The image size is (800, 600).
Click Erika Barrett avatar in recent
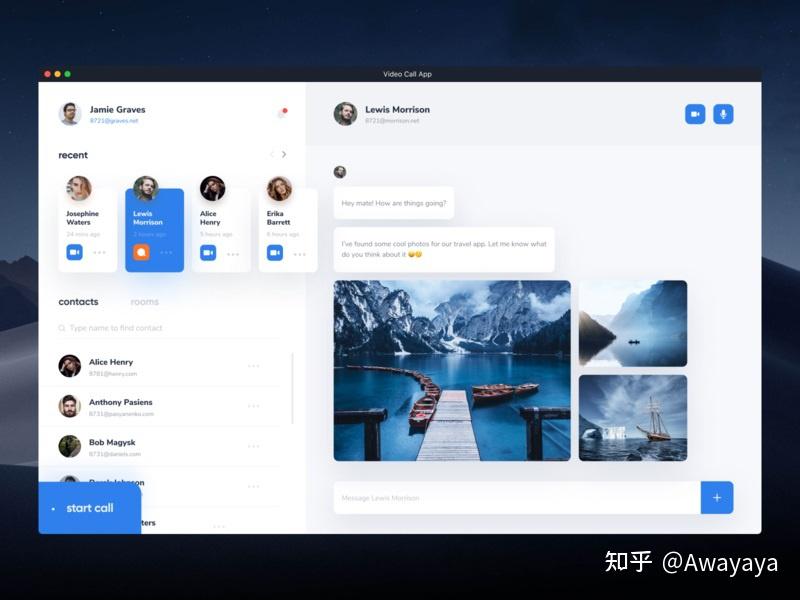(280, 188)
